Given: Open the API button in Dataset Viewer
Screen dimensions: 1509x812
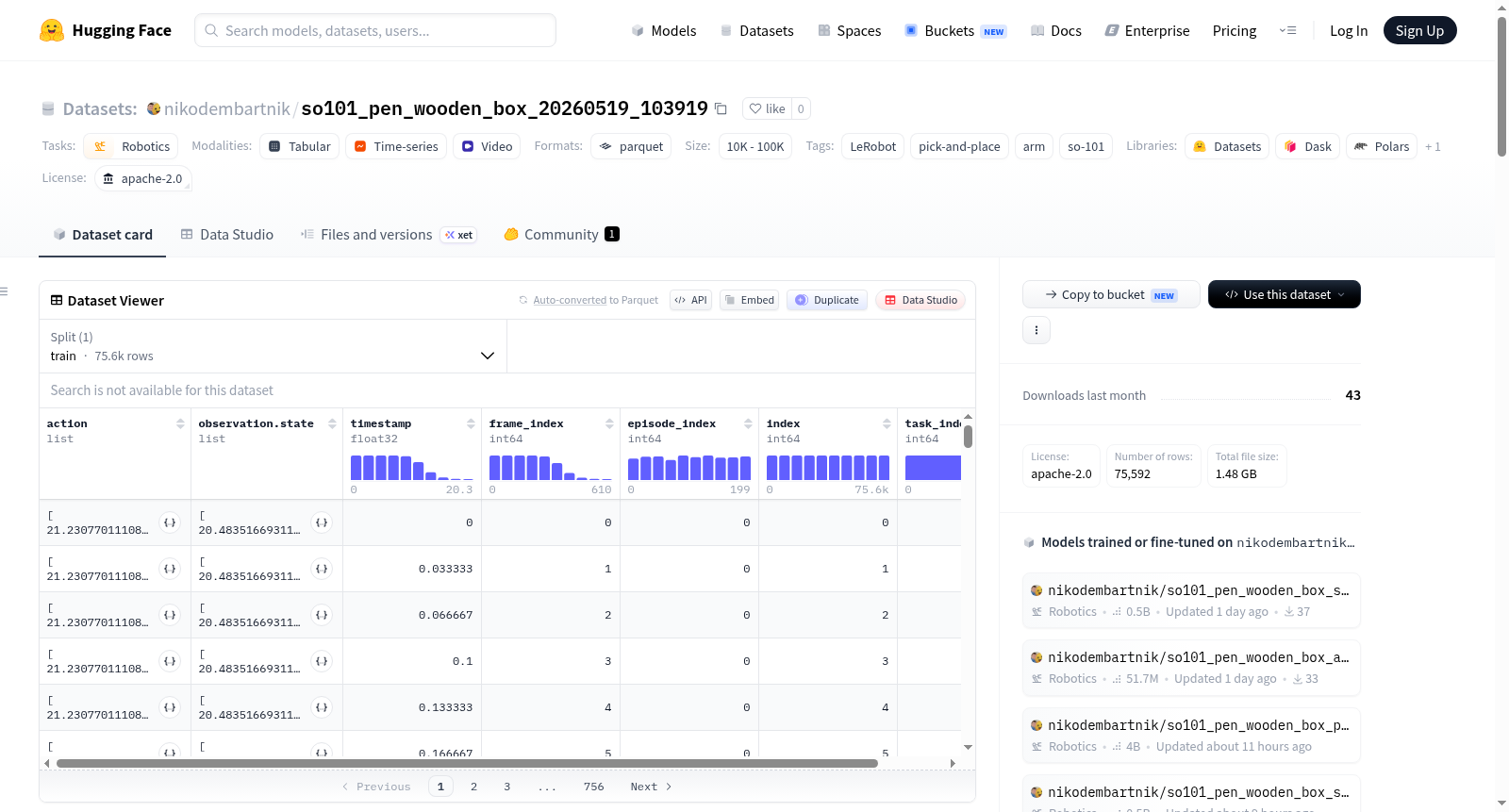Looking at the screenshot, I should pos(690,300).
